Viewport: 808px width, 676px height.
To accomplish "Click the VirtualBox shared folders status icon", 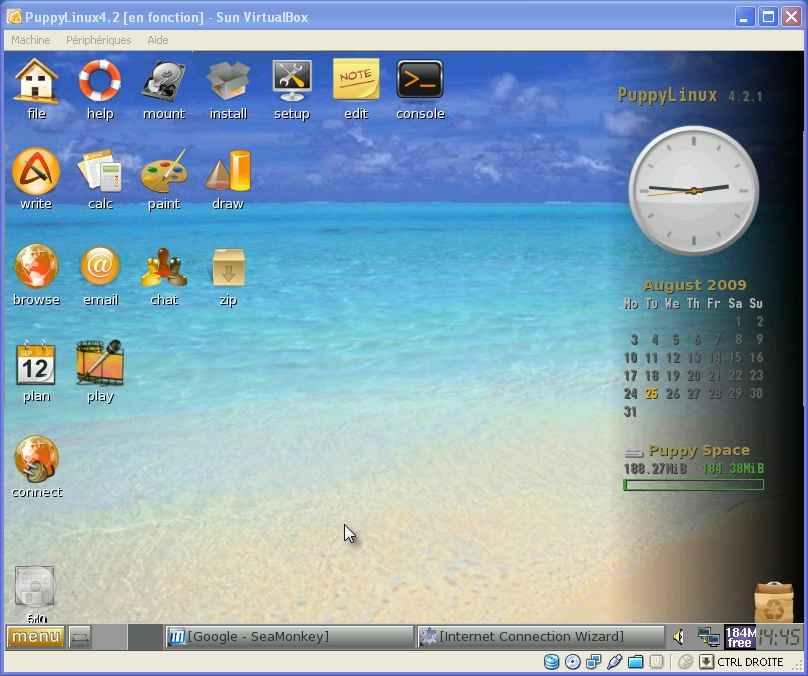I will pos(635,662).
